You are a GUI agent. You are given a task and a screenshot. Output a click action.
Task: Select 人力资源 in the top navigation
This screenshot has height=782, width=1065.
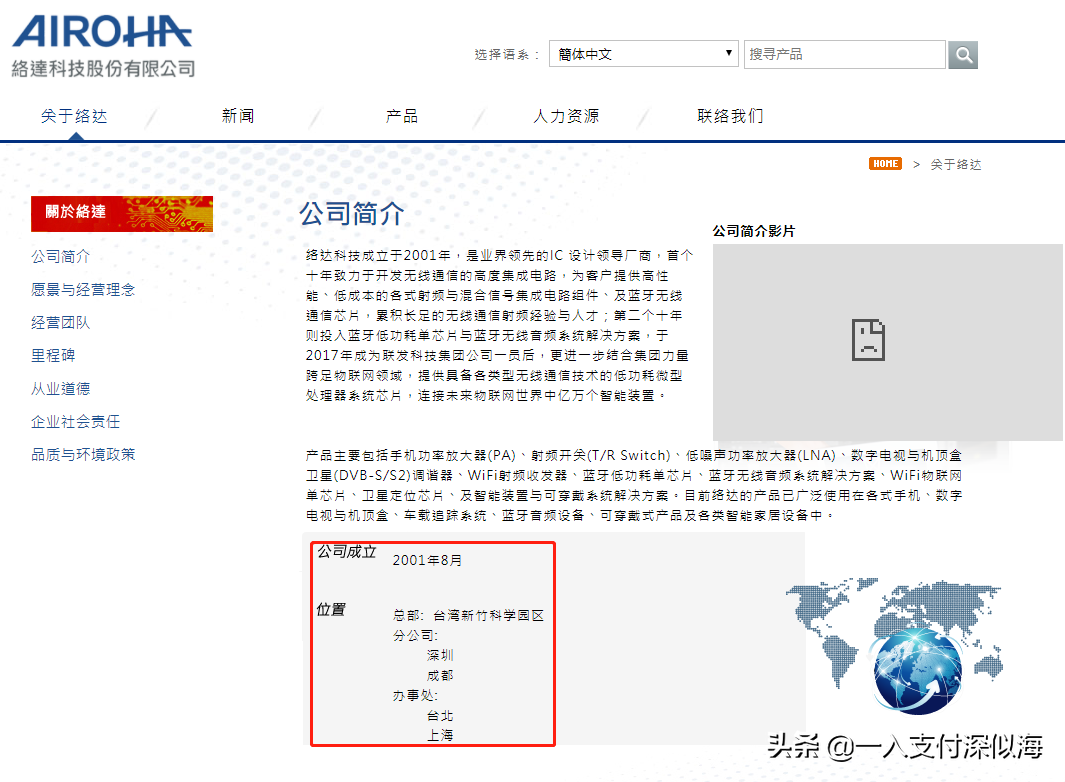(566, 116)
